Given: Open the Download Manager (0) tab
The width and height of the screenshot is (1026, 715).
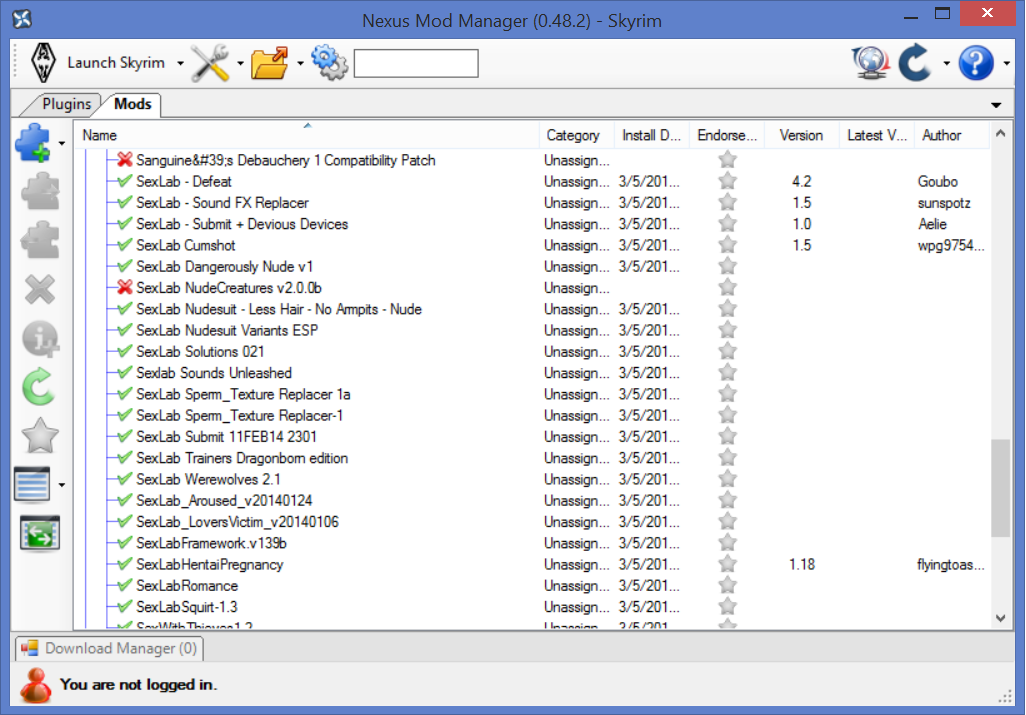Looking at the screenshot, I should pos(109,648).
